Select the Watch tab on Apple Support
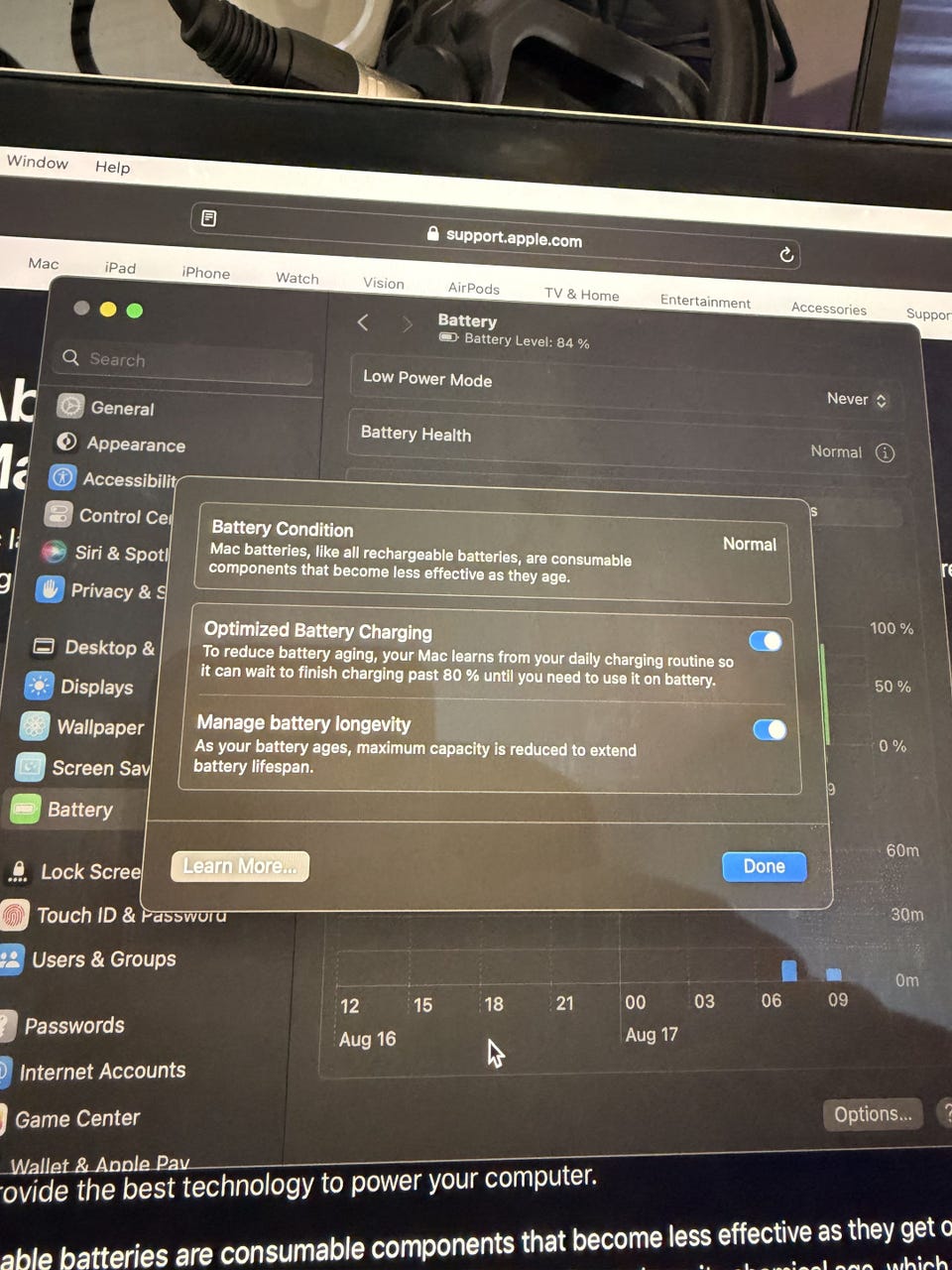Screen dimensions: 952x1270 297,278
